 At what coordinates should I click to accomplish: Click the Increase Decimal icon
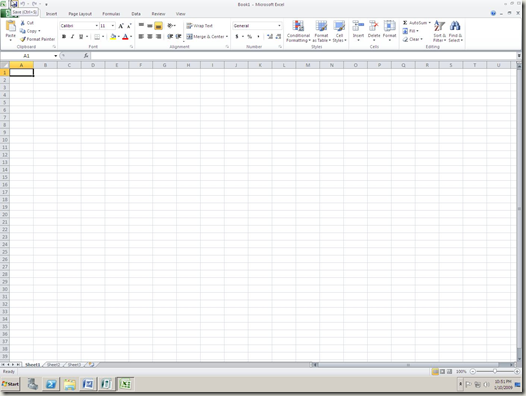[270, 37]
